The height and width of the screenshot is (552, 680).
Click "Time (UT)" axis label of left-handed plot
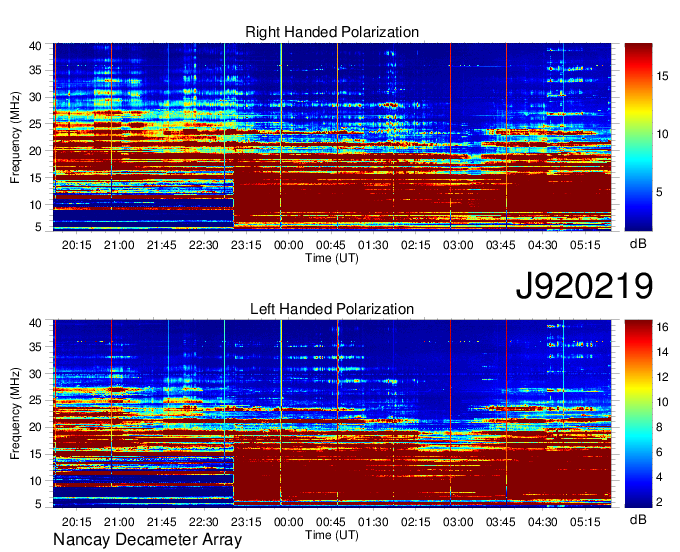[332, 535]
